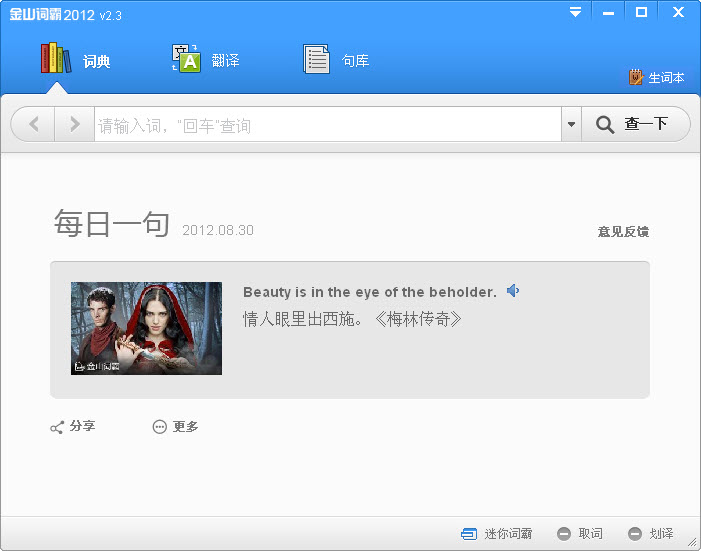The height and width of the screenshot is (551, 701).
Task: Toggle the 划译 selection translate option
Action: click(650, 534)
